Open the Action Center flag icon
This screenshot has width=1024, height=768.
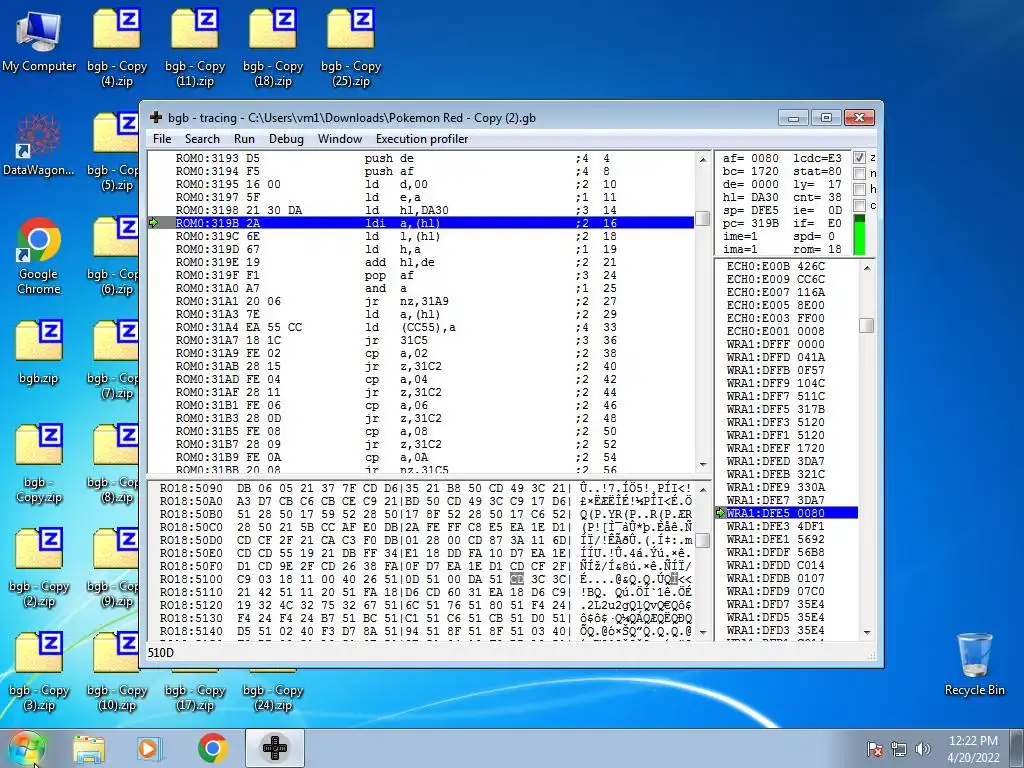874,749
